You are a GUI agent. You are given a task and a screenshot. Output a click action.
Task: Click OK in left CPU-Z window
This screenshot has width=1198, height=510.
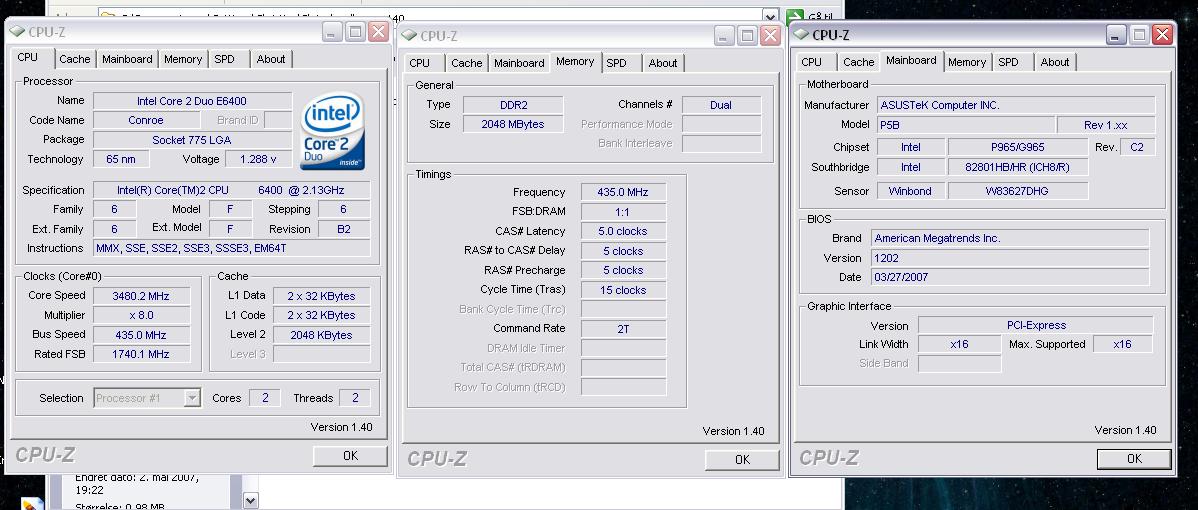coord(350,456)
